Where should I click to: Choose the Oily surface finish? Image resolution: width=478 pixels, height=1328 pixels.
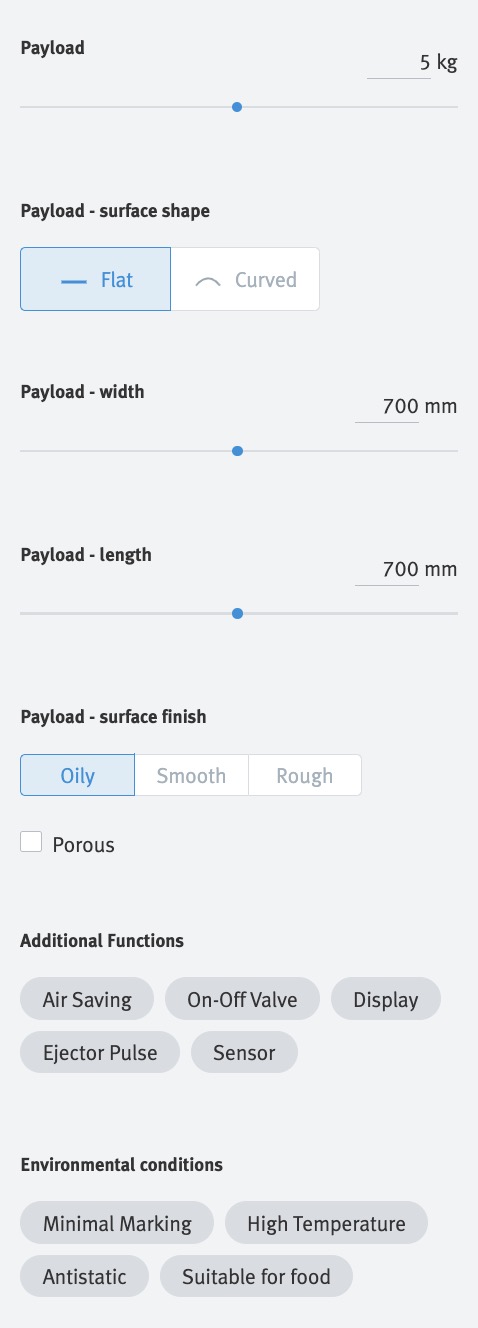coord(77,775)
